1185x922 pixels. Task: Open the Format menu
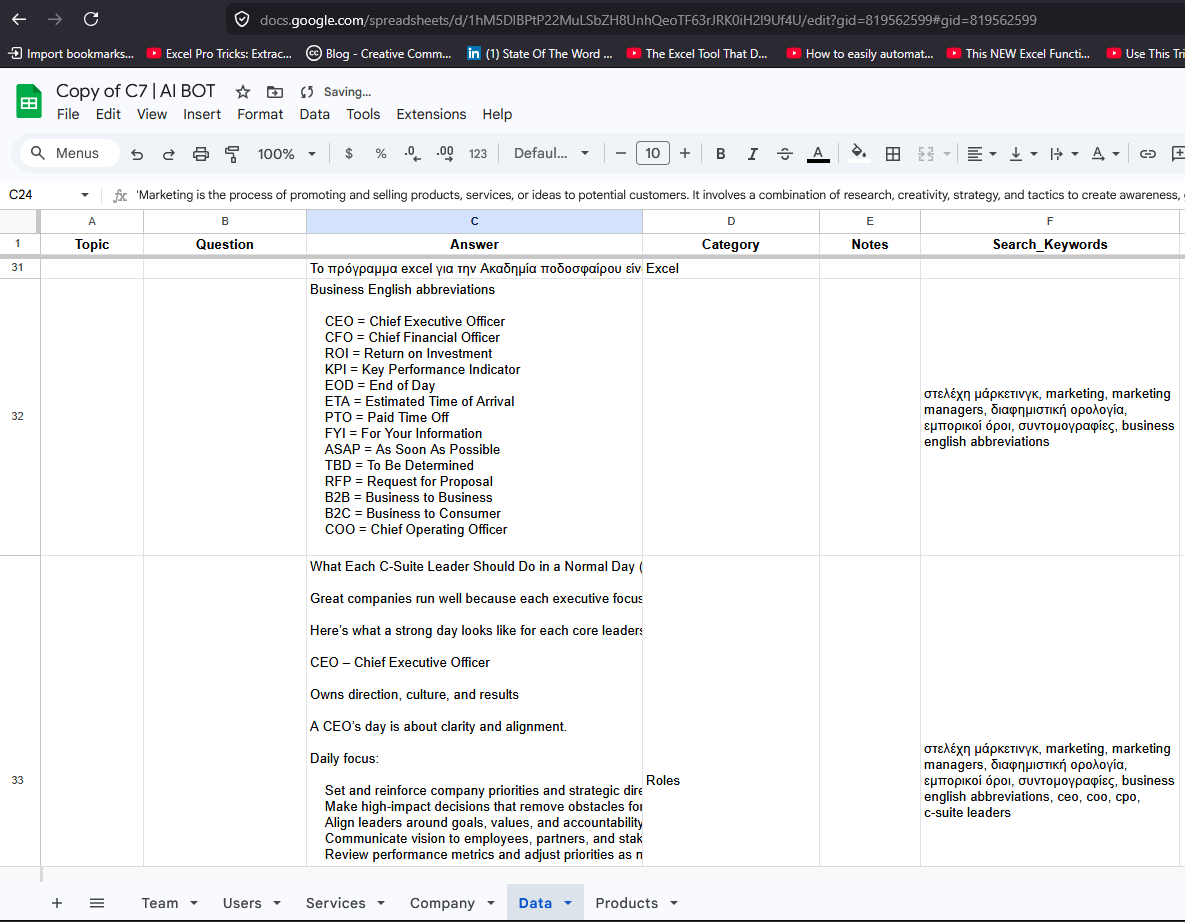[260, 114]
